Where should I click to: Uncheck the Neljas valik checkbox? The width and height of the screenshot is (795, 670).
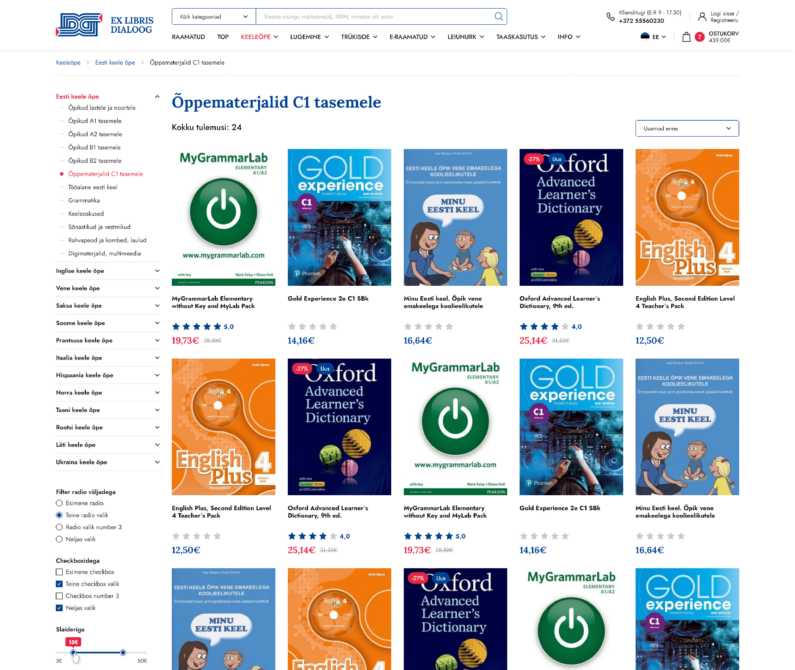59,608
